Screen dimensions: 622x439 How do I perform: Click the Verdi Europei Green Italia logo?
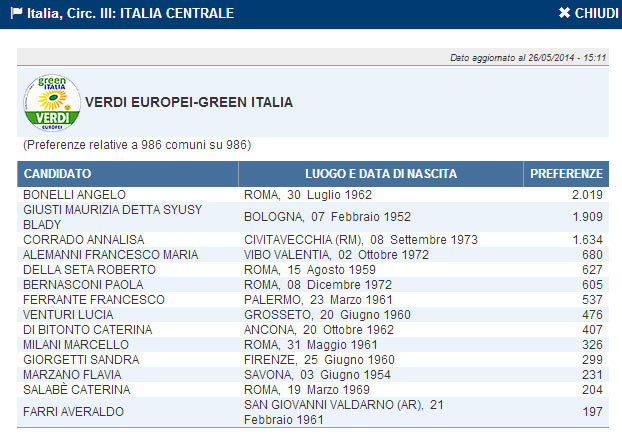click(x=51, y=102)
